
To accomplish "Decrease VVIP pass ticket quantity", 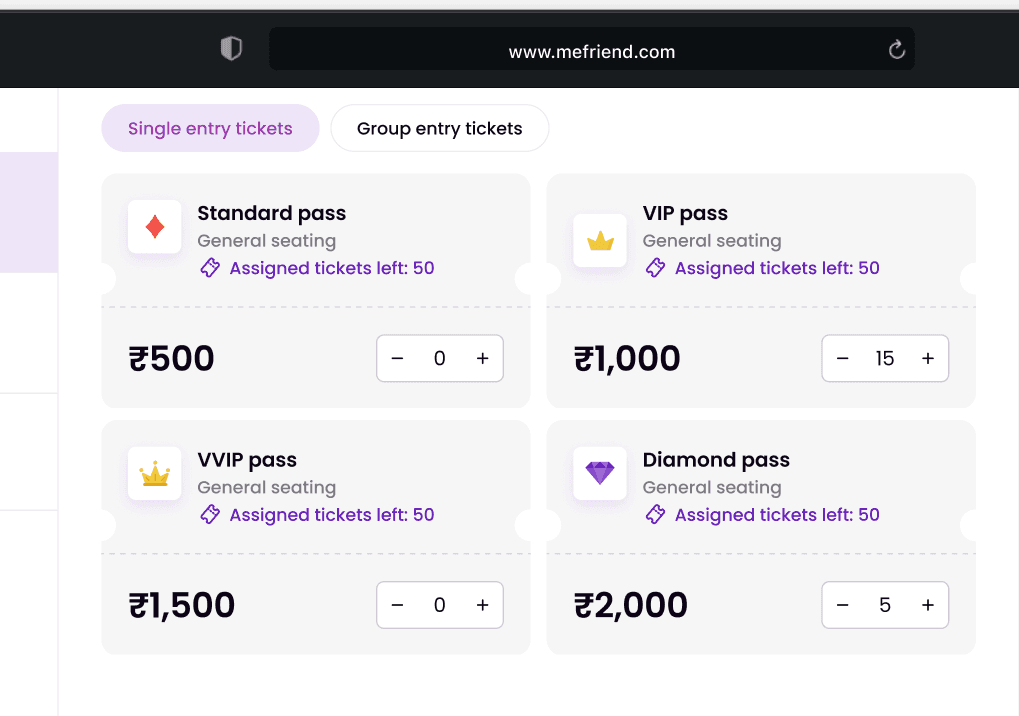I will pos(397,605).
